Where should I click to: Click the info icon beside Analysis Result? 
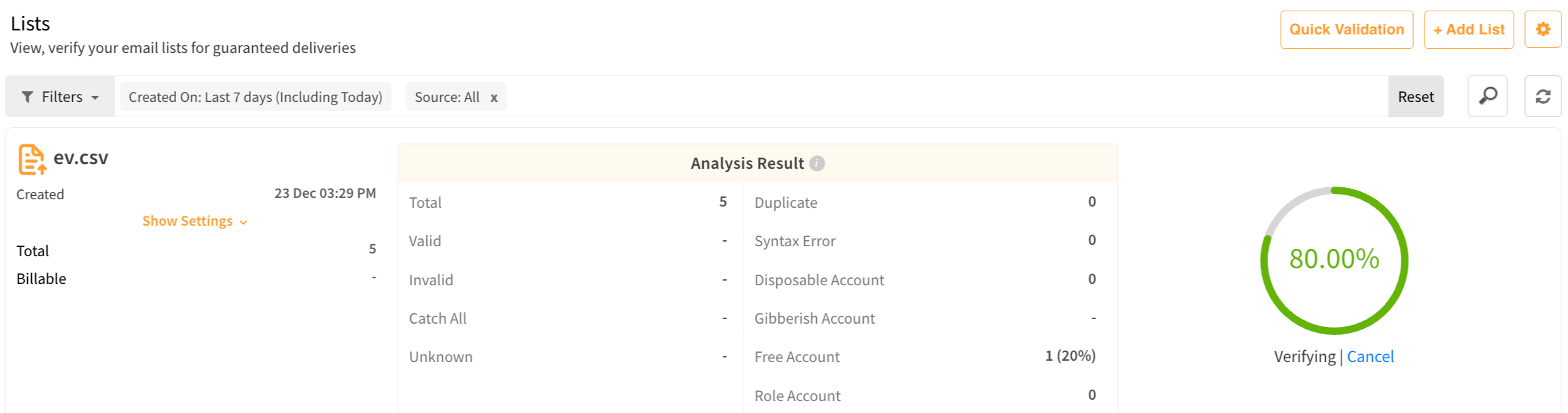pyautogui.click(x=816, y=163)
